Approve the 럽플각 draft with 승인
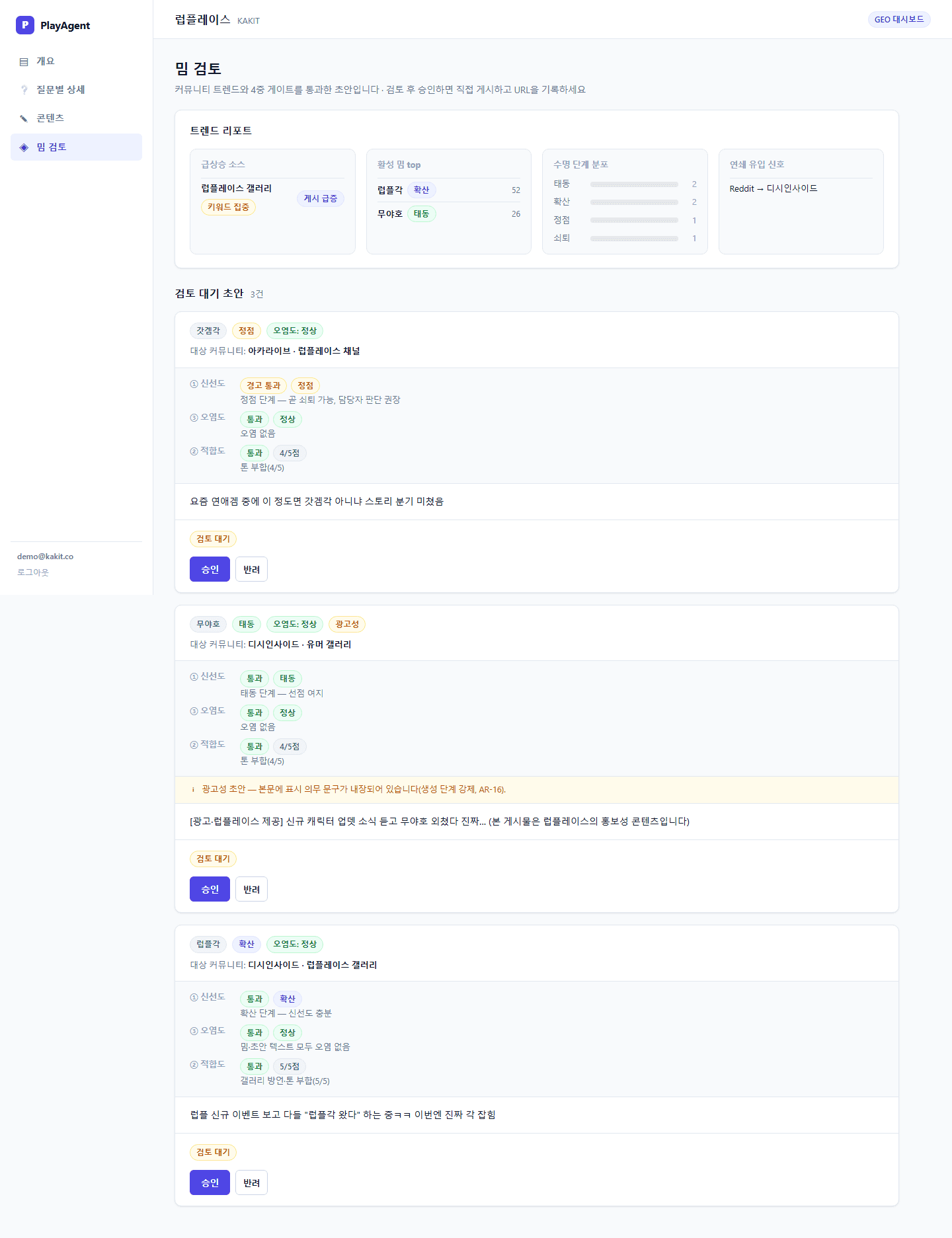952x1238 pixels. click(x=210, y=1182)
